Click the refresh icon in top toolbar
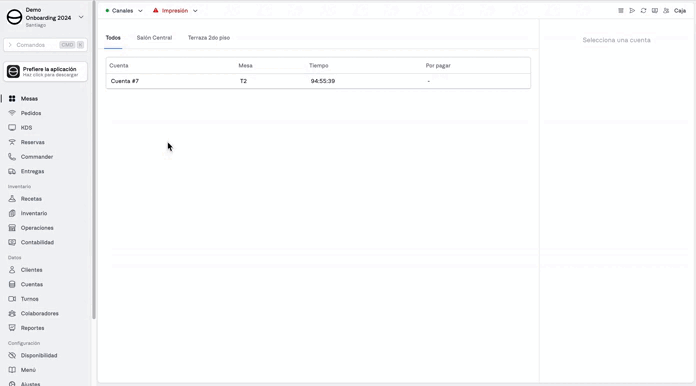 (643, 11)
